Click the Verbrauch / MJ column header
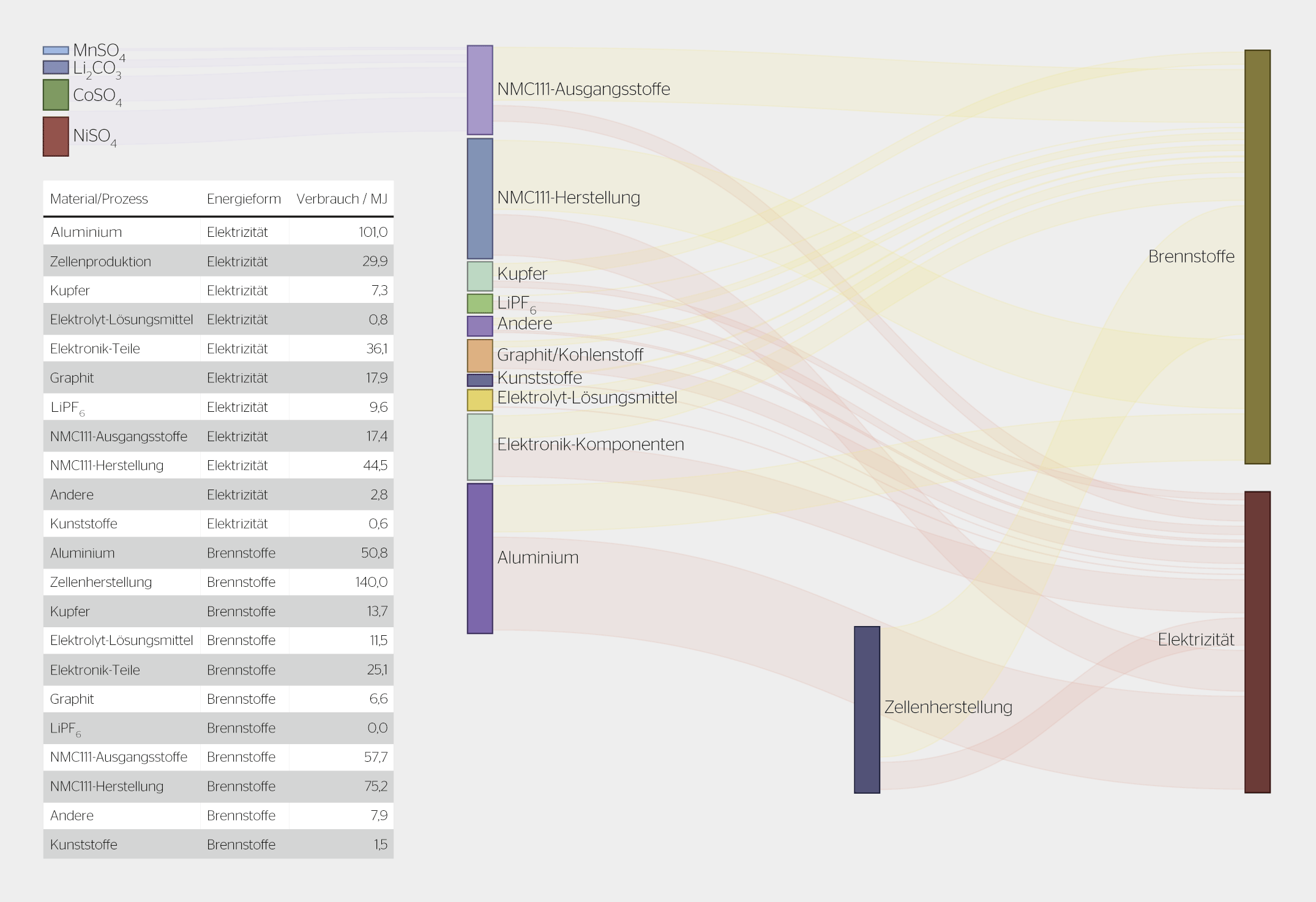 coord(342,199)
